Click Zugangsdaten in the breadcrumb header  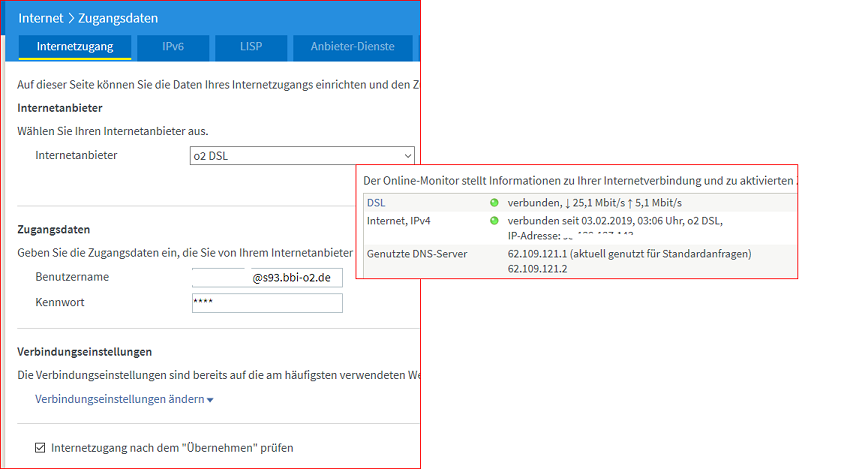(118, 18)
